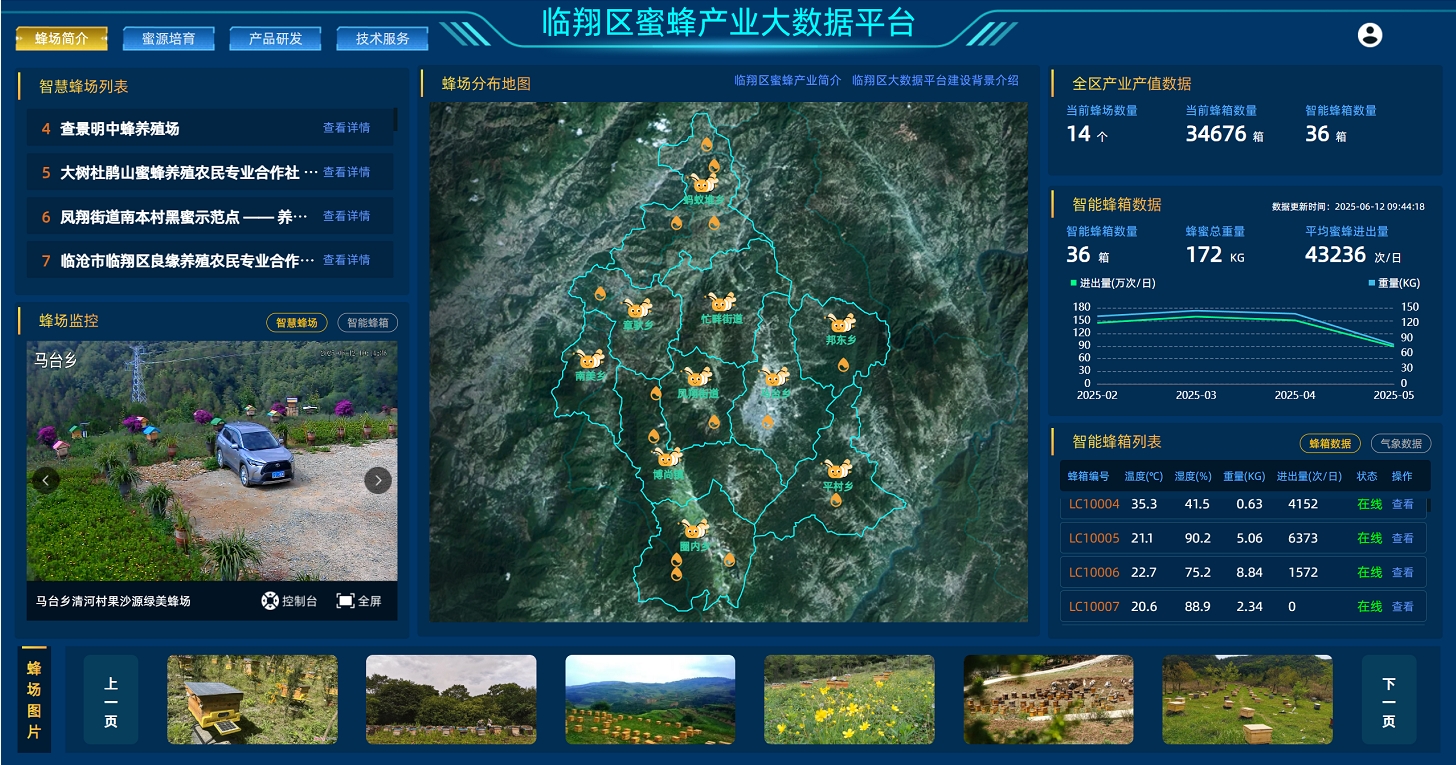Screen dimensions: 1456x765
Task: Open the 蜜源培育 tab
Action: pyautogui.click(x=168, y=38)
